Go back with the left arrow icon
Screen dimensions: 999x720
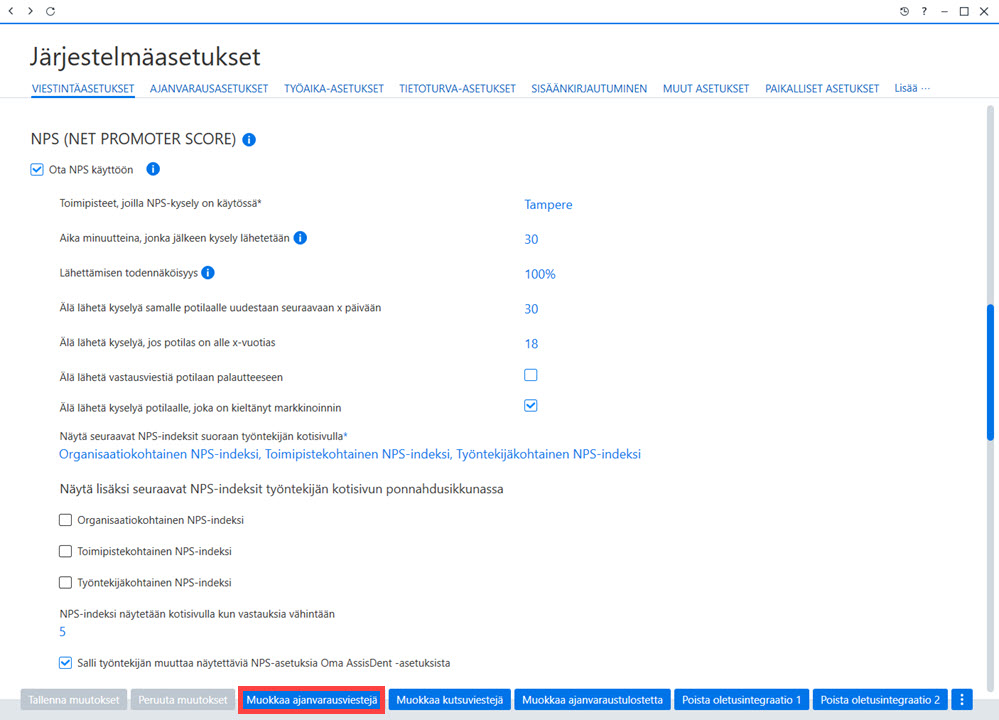[x=11, y=11]
